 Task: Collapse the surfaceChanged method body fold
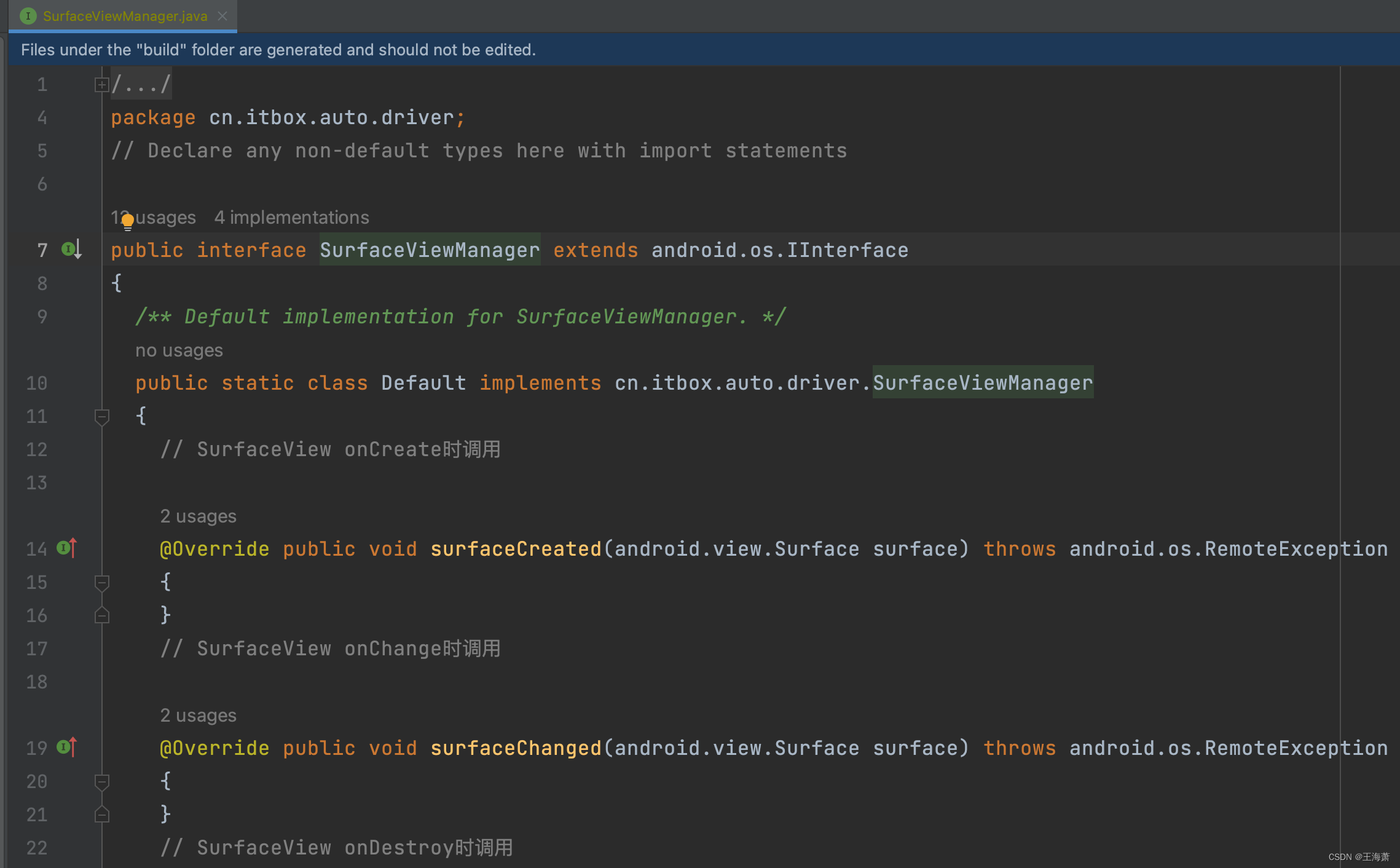(x=101, y=781)
